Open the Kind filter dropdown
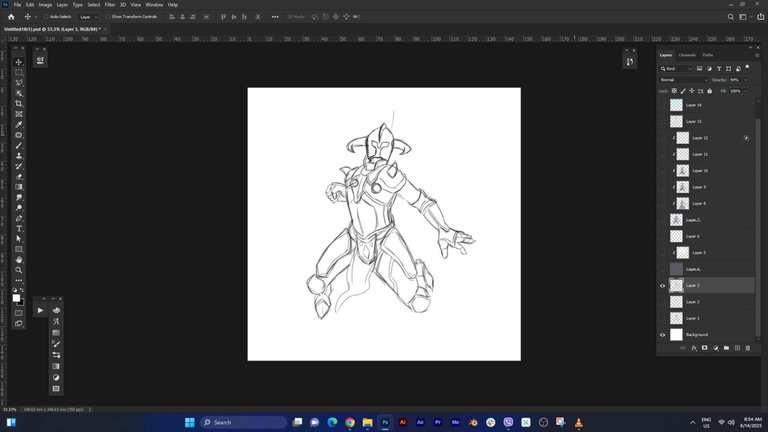This screenshot has height=432, width=768. (x=676, y=69)
